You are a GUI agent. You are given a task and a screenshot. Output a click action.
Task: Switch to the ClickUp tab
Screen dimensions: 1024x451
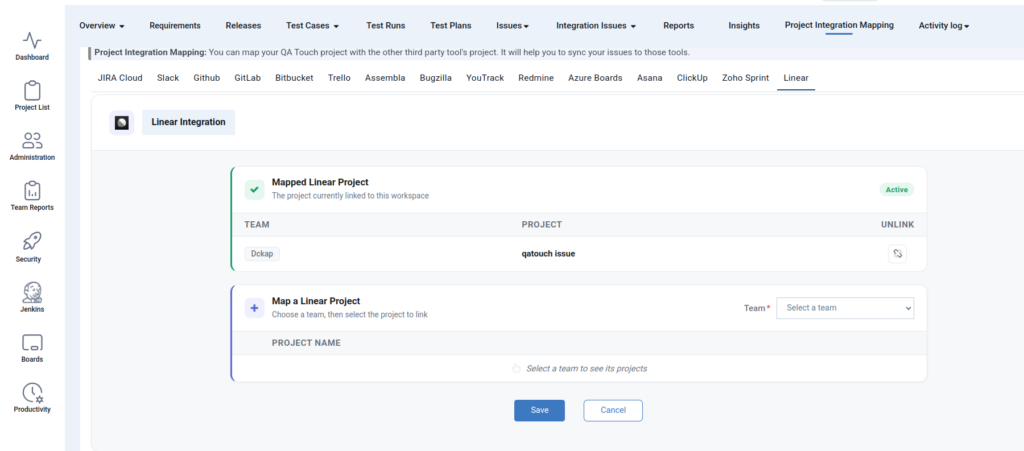[692, 78]
